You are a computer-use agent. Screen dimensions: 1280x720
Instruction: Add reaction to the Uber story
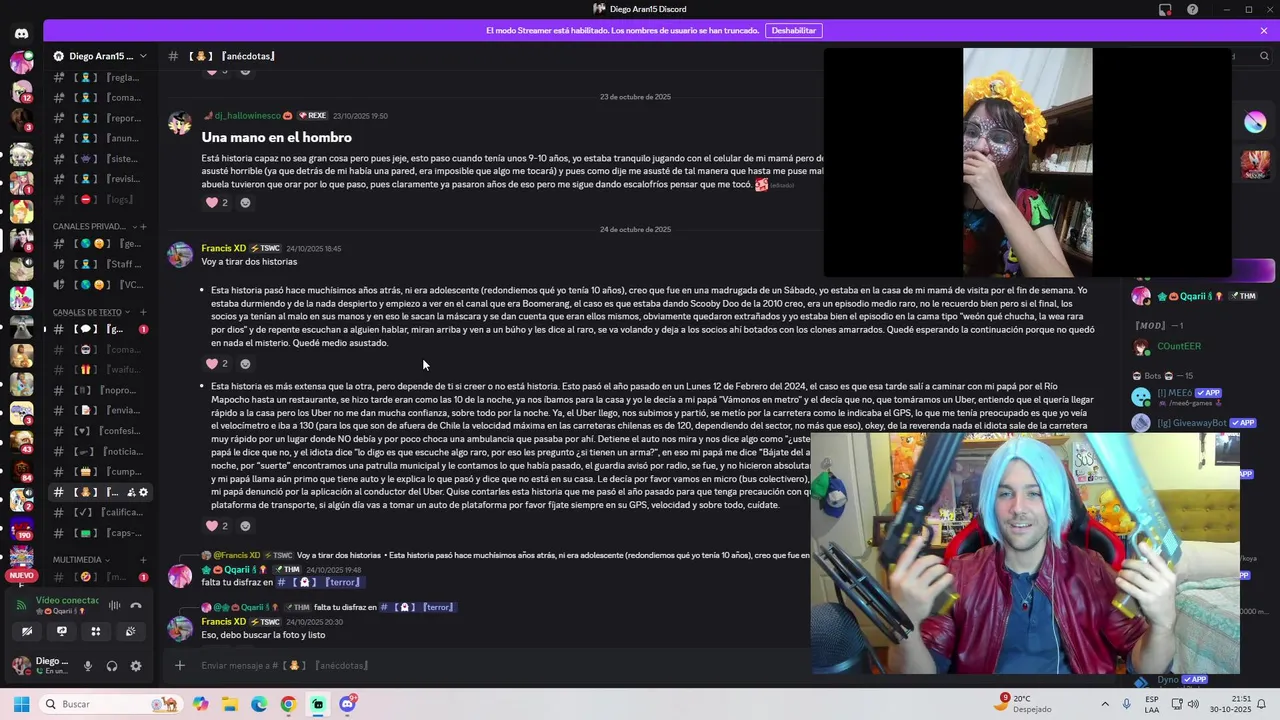(245, 526)
